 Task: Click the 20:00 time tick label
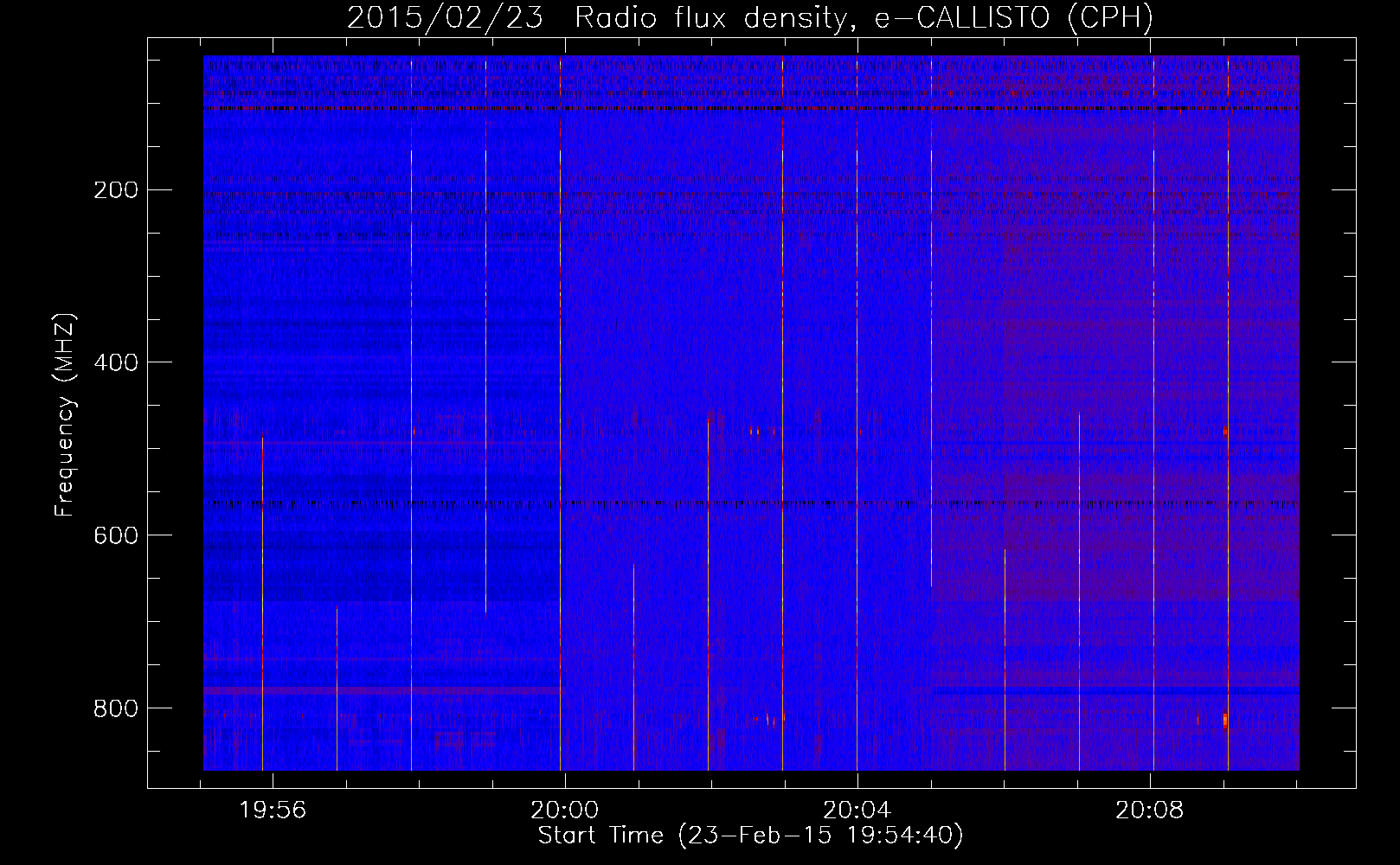pos(565,811)
